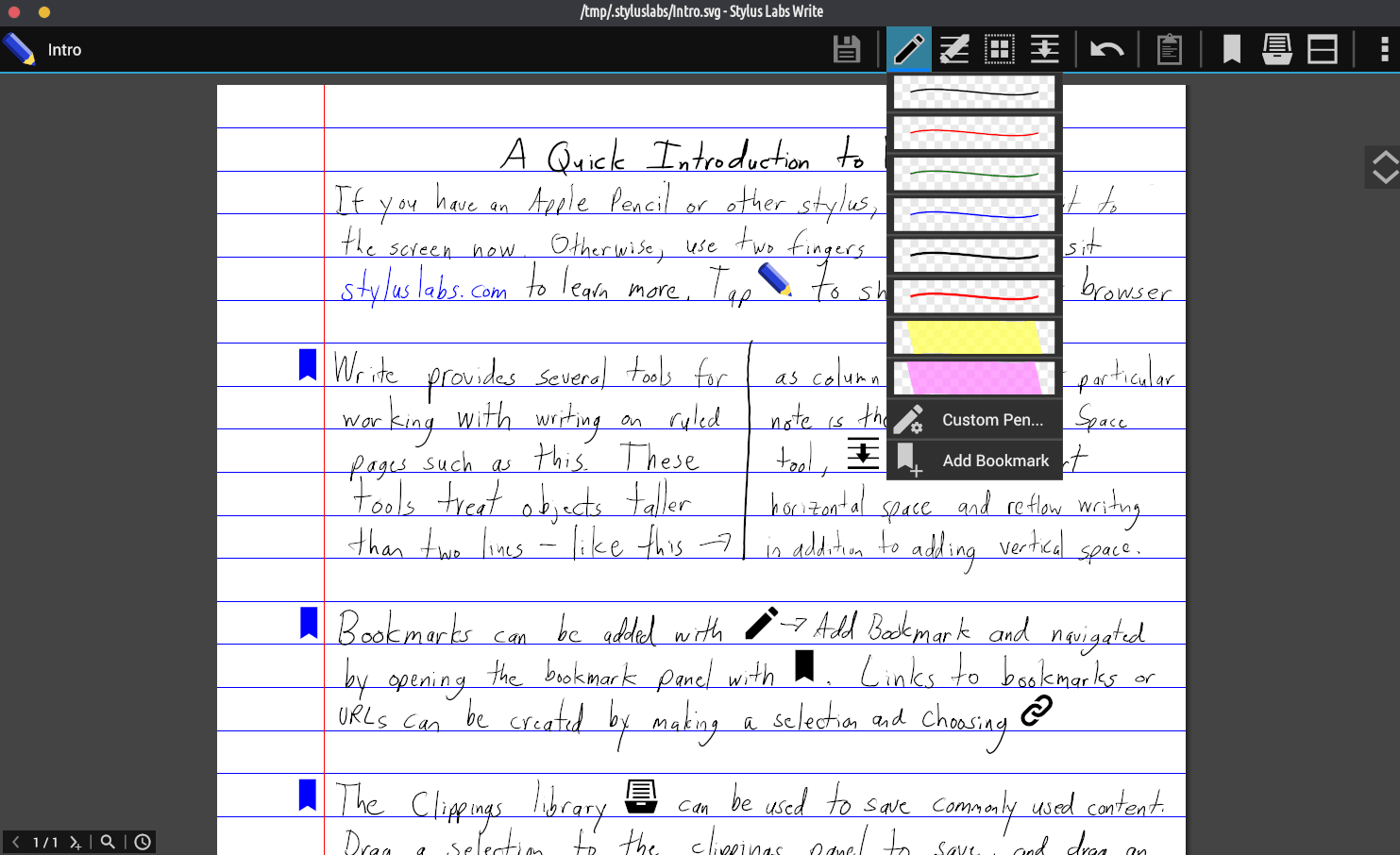
Task: Click blue bookmark beside "The Clippings library" paragraph
Action: [308, 795]
